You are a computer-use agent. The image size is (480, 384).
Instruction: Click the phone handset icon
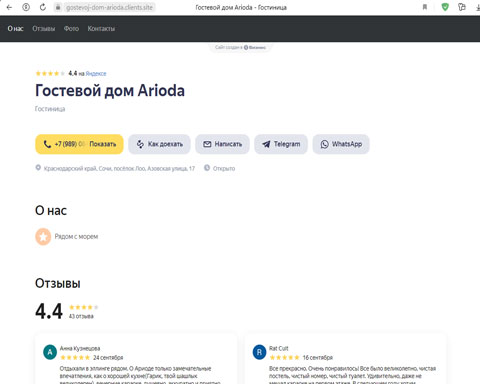pos(47,144)
